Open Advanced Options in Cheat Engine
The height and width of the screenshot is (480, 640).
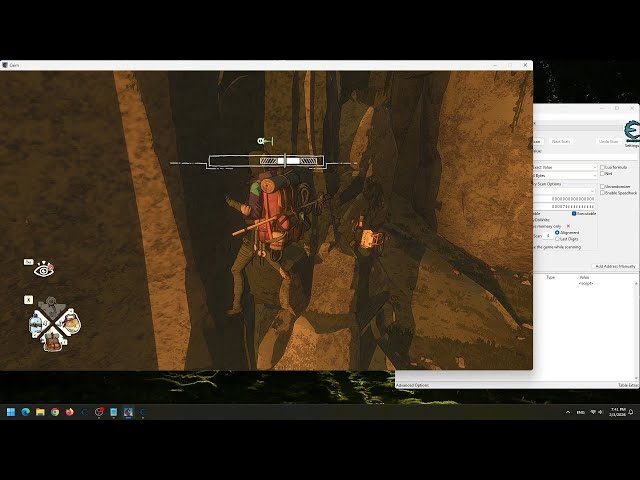pos(412,385)
